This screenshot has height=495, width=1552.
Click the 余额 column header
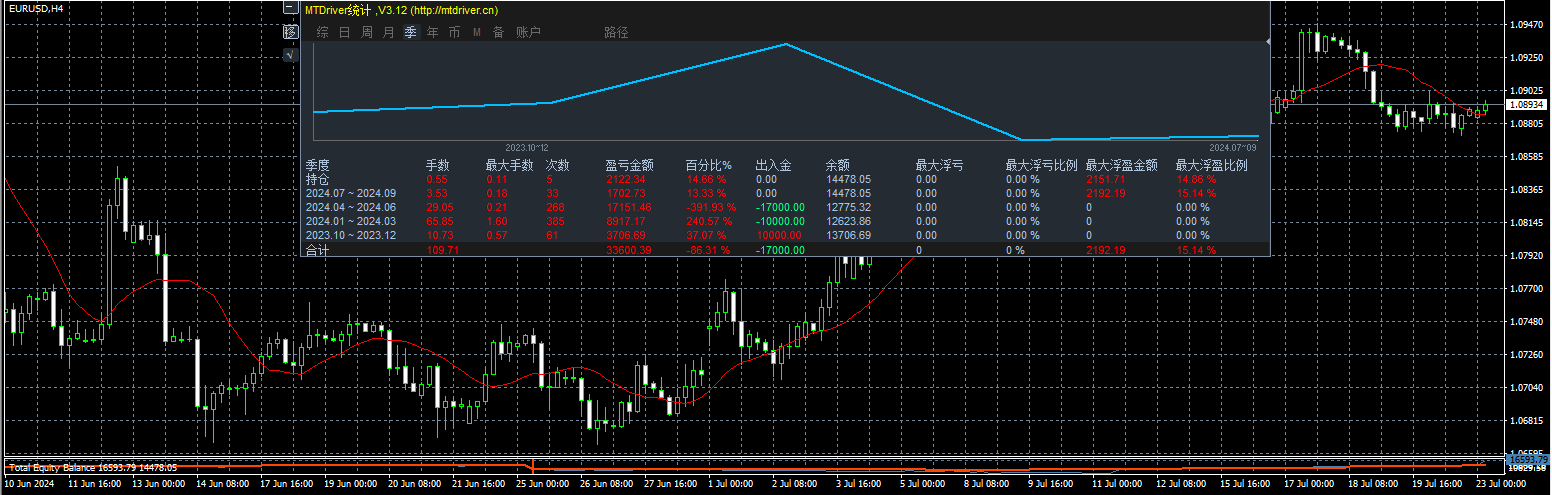point(837,165)
